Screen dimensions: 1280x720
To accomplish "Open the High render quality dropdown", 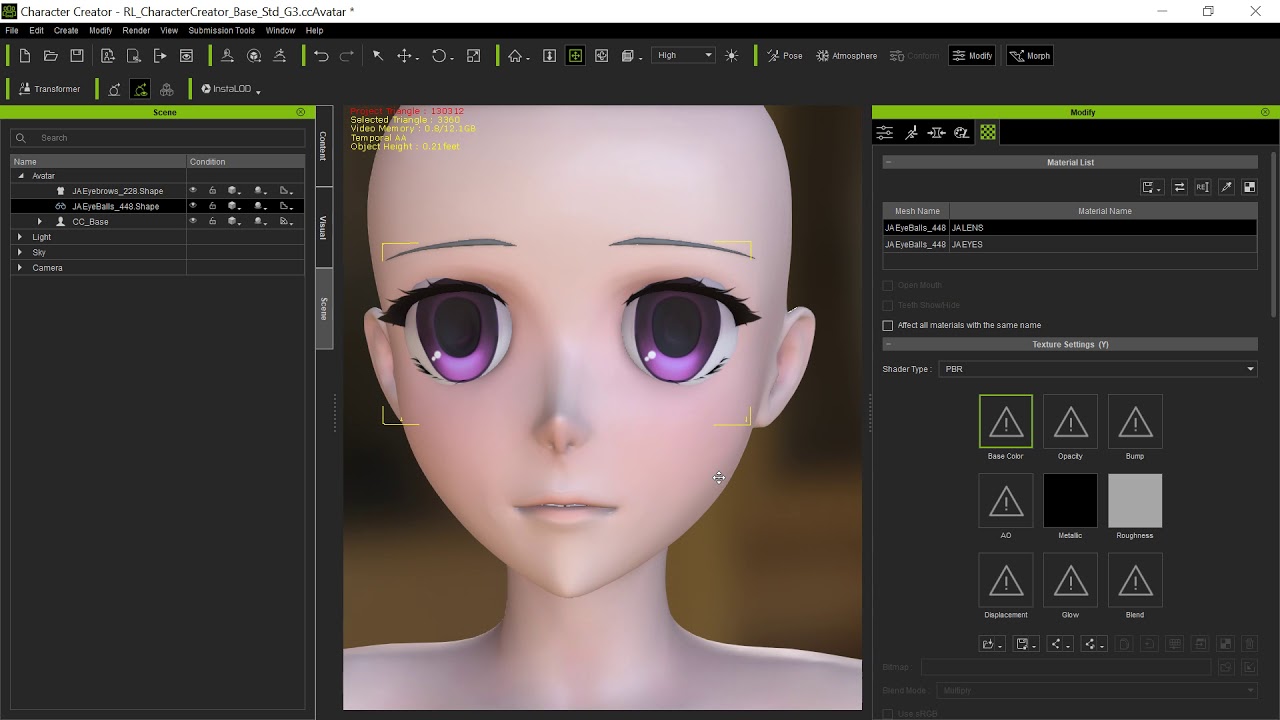I will click(x=684, y=56).
